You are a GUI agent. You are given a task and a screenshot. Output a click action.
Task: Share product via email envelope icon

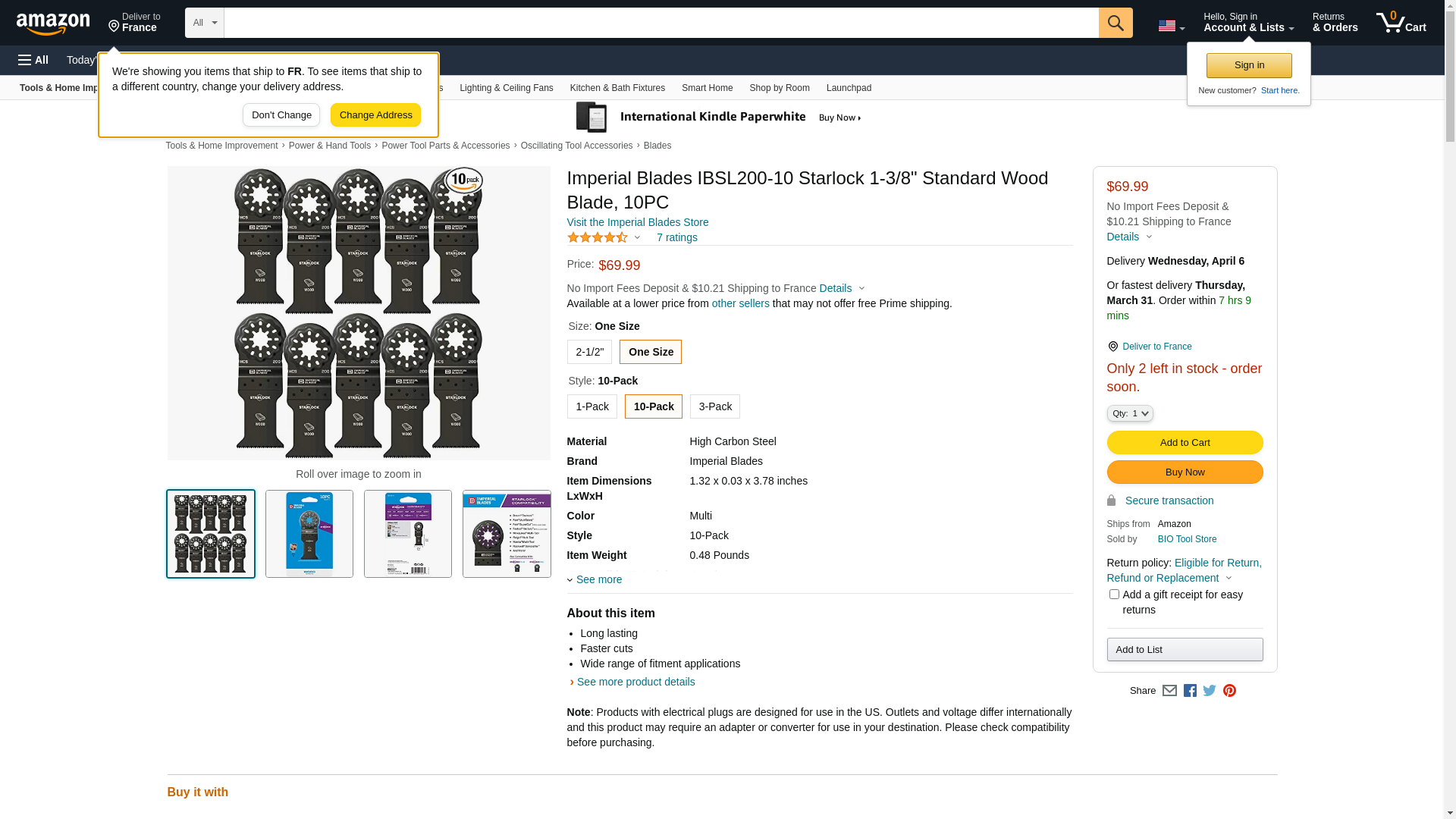[x=1169, y=691]
